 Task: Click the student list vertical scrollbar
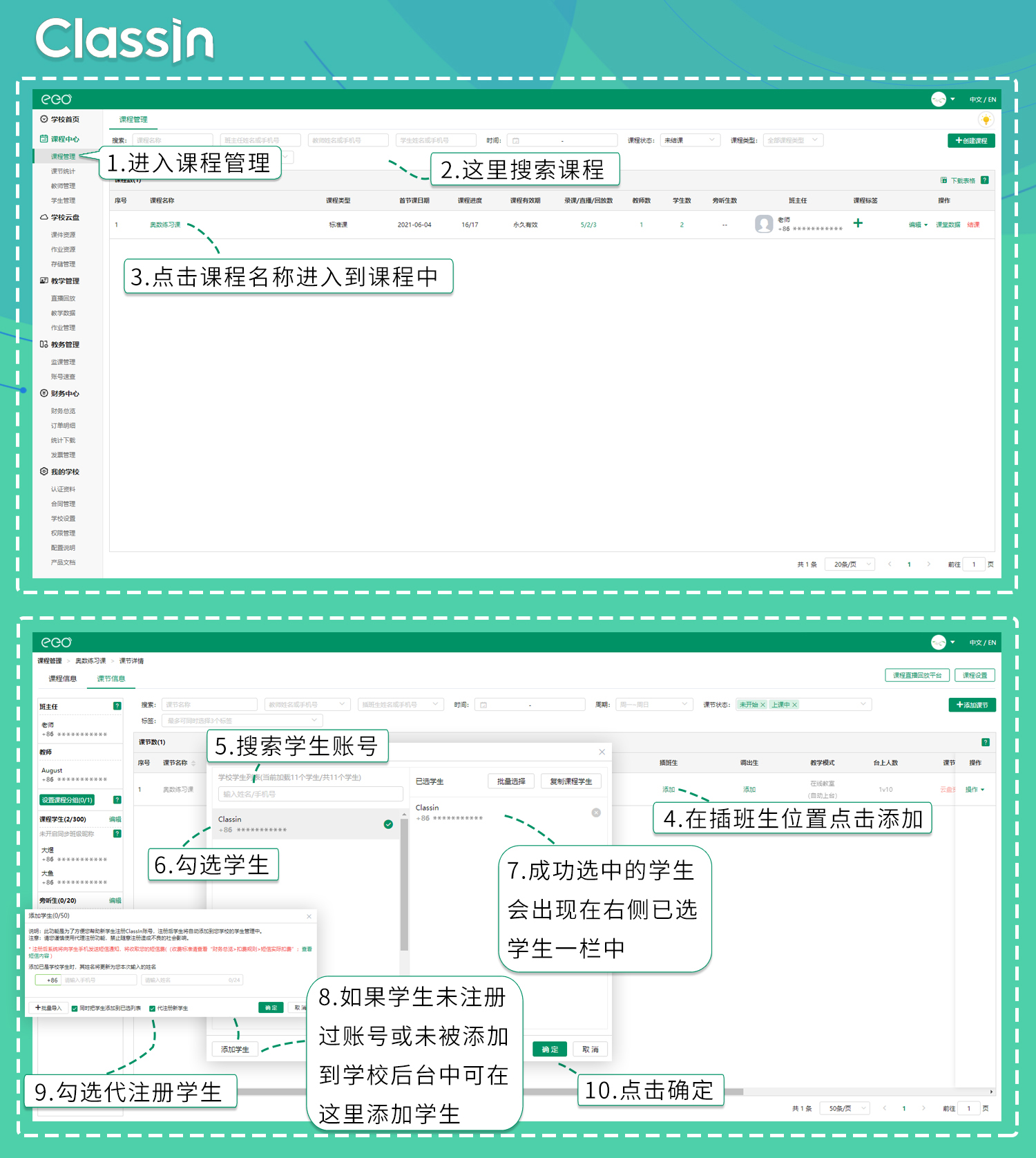(x=404, y=885)
